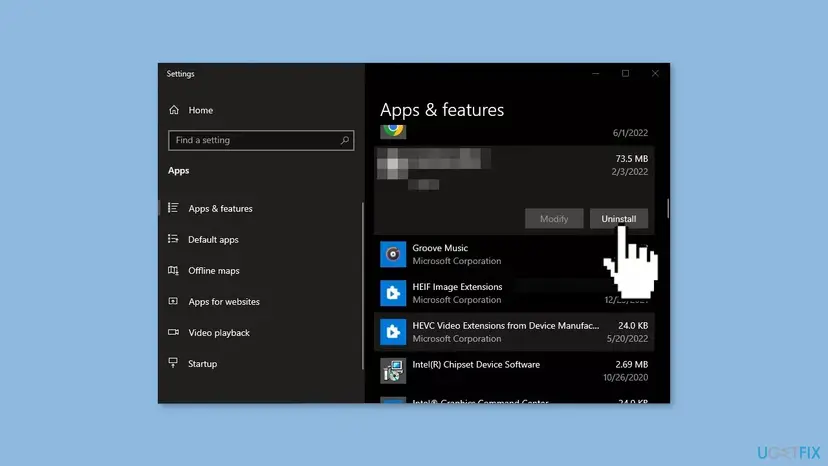
Task: Focus the Find a setting search box
Action: tap(261, 140)
